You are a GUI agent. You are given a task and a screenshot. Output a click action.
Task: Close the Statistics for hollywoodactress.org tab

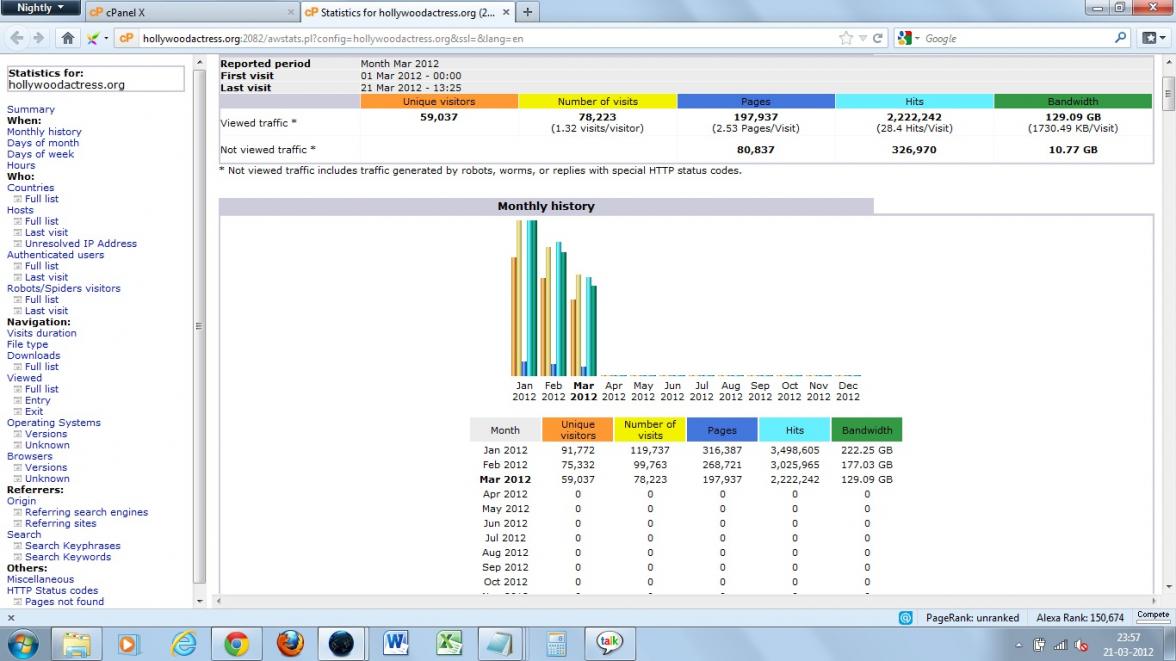tap(506, 13)
